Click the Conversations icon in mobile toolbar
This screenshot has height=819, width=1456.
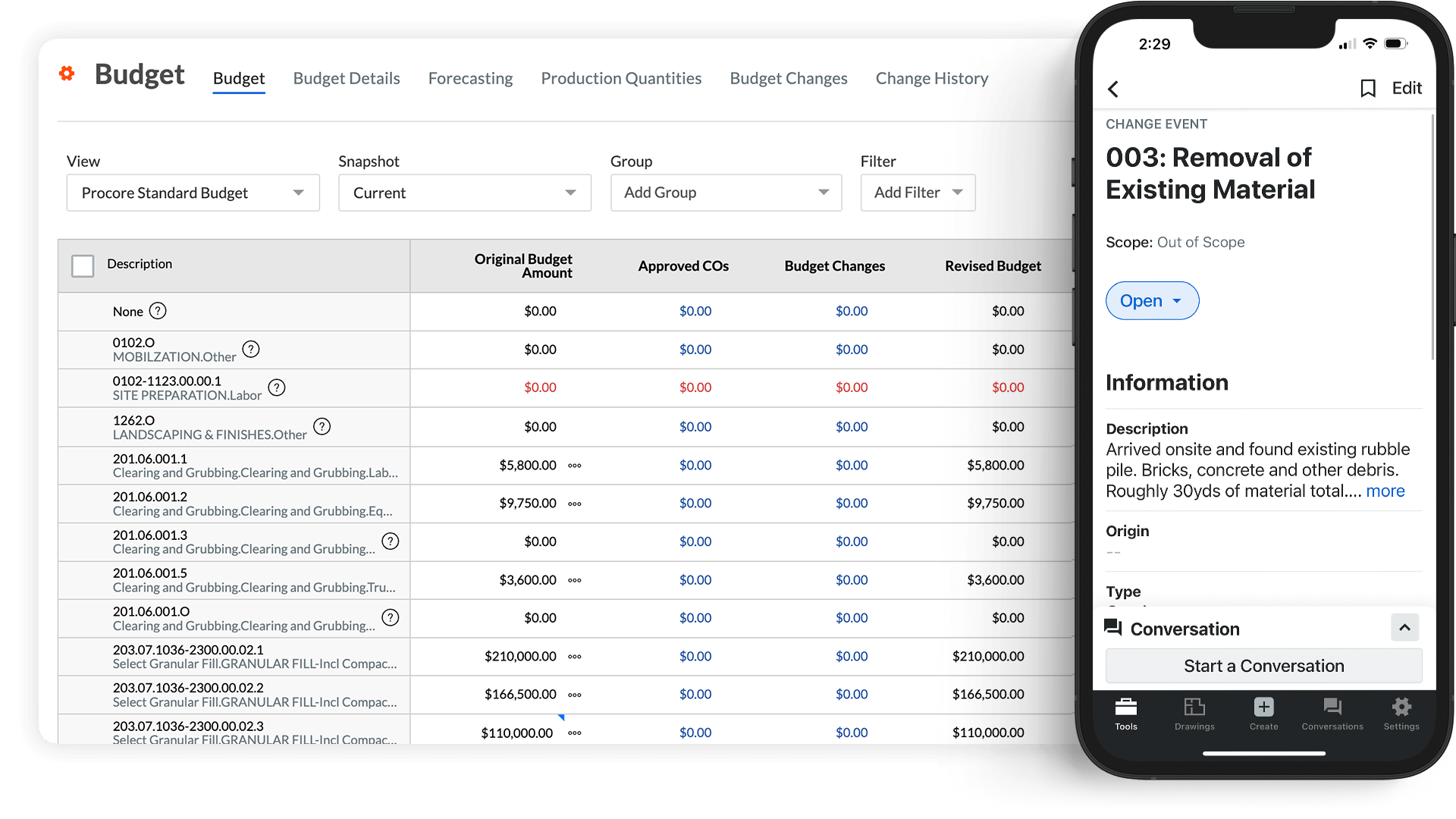[1332, 716]
